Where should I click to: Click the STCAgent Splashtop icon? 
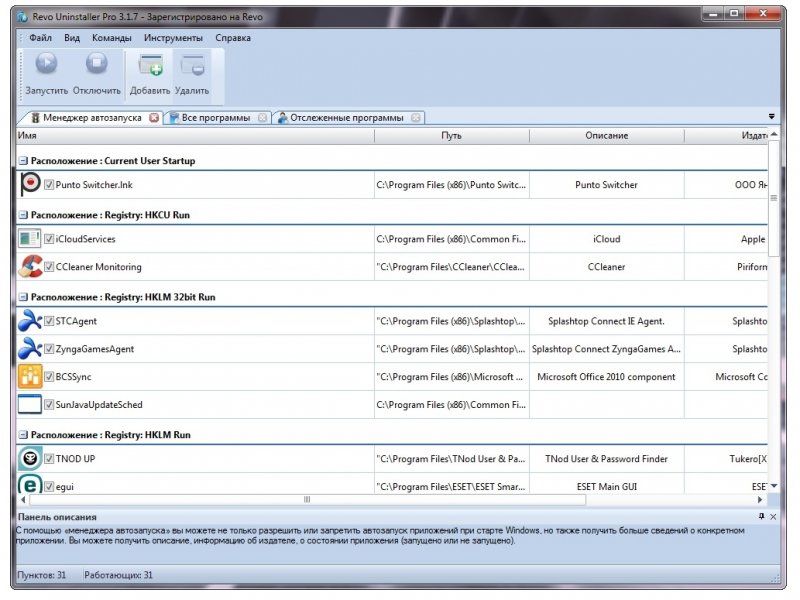coord(30,321)
